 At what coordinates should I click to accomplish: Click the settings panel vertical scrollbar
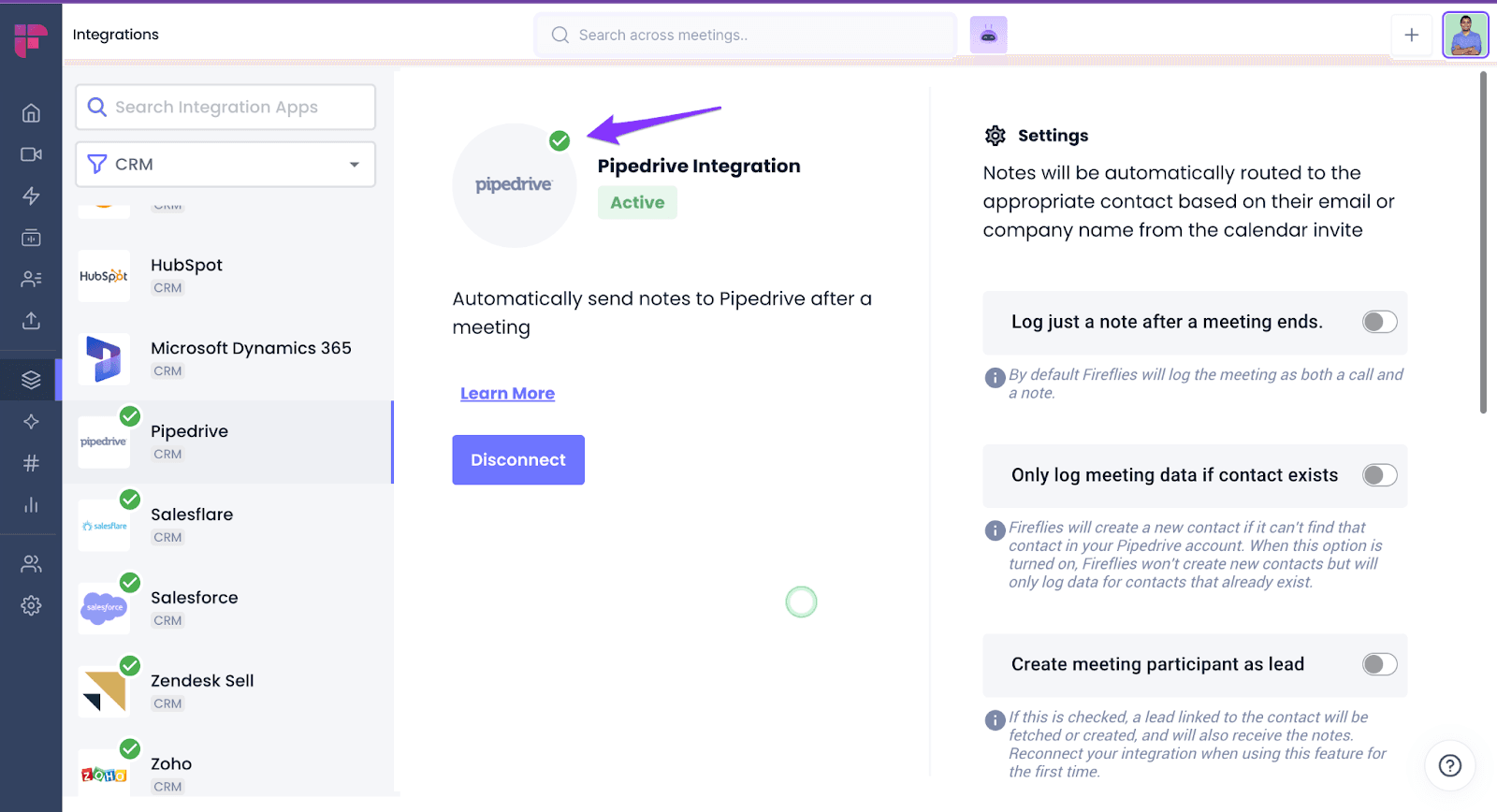(x=1483, y=243)
